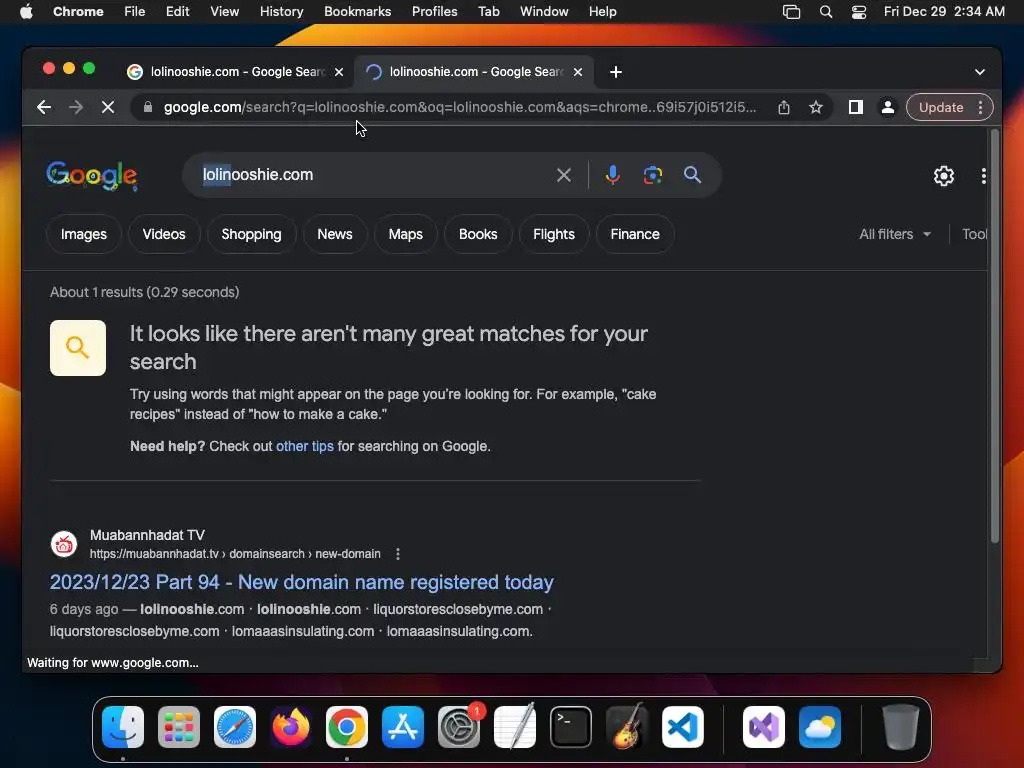Open Stage Manager icon in menu bar
Screen dimensions: 1024x768
coord(792,12)
